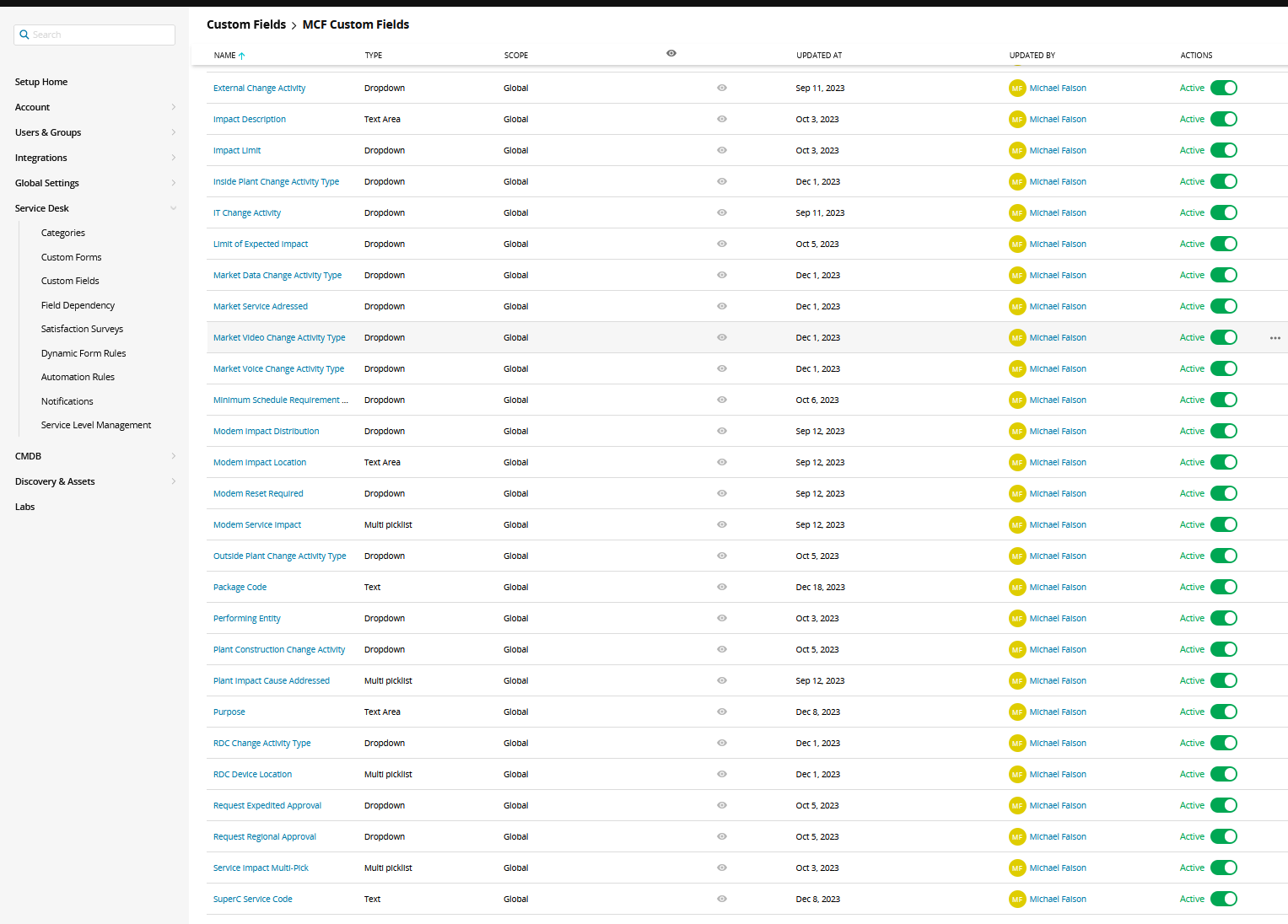Click the MF avatar in Modem Reset Required row
This screenshot has width=1288, height=924.
pyautogui.click(x=1017, y=494)
